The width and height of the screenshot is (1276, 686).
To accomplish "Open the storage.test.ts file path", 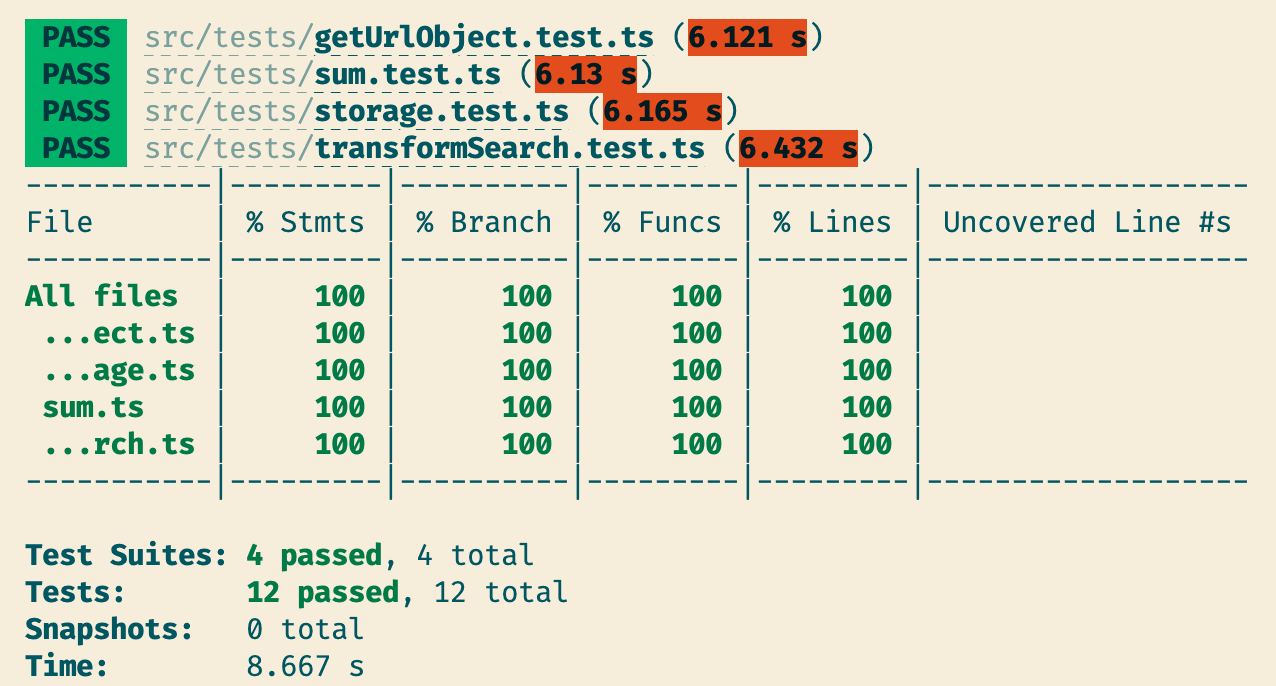I will [357, 112].
